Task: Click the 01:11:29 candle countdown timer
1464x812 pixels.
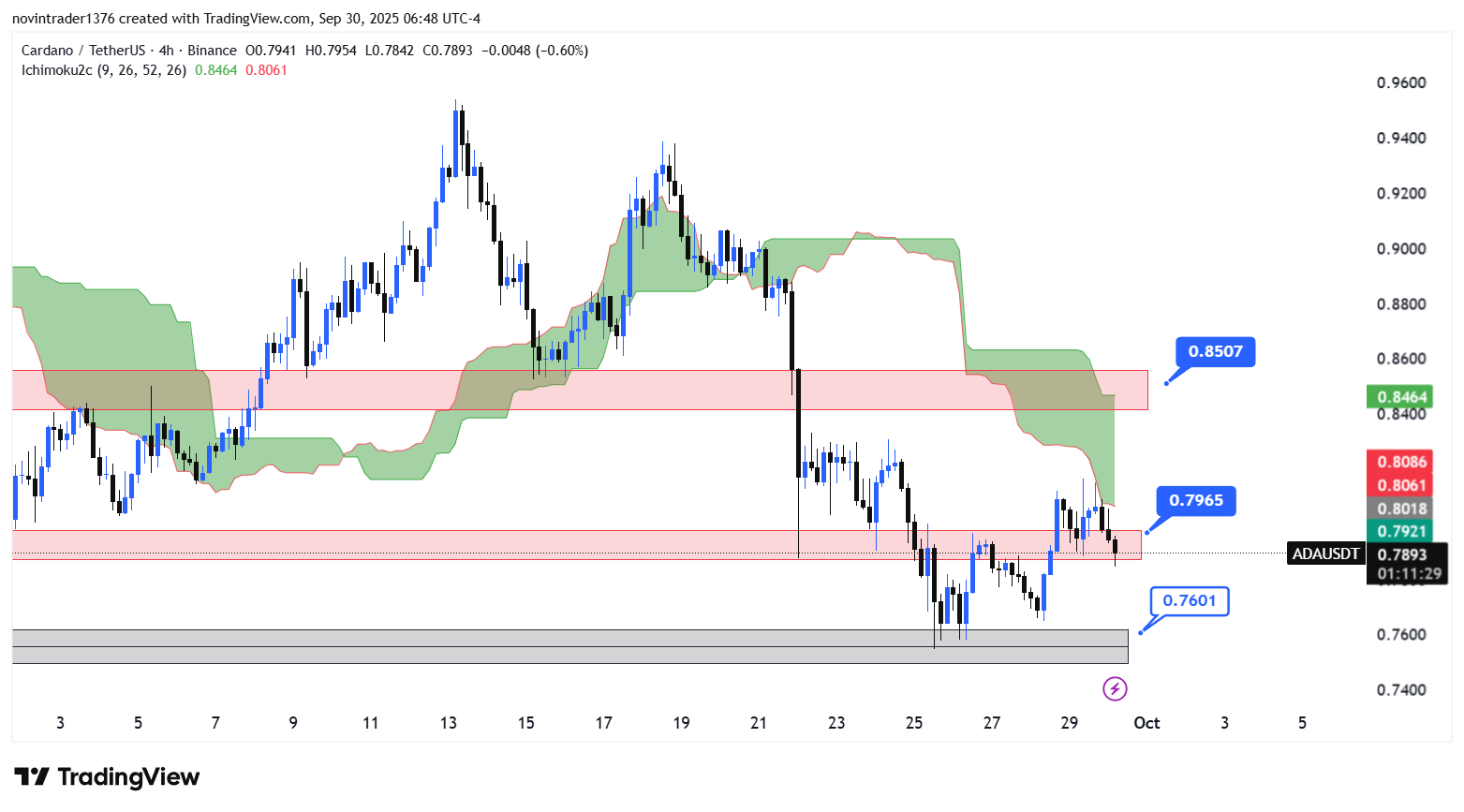Action: tap(1408, 573)
